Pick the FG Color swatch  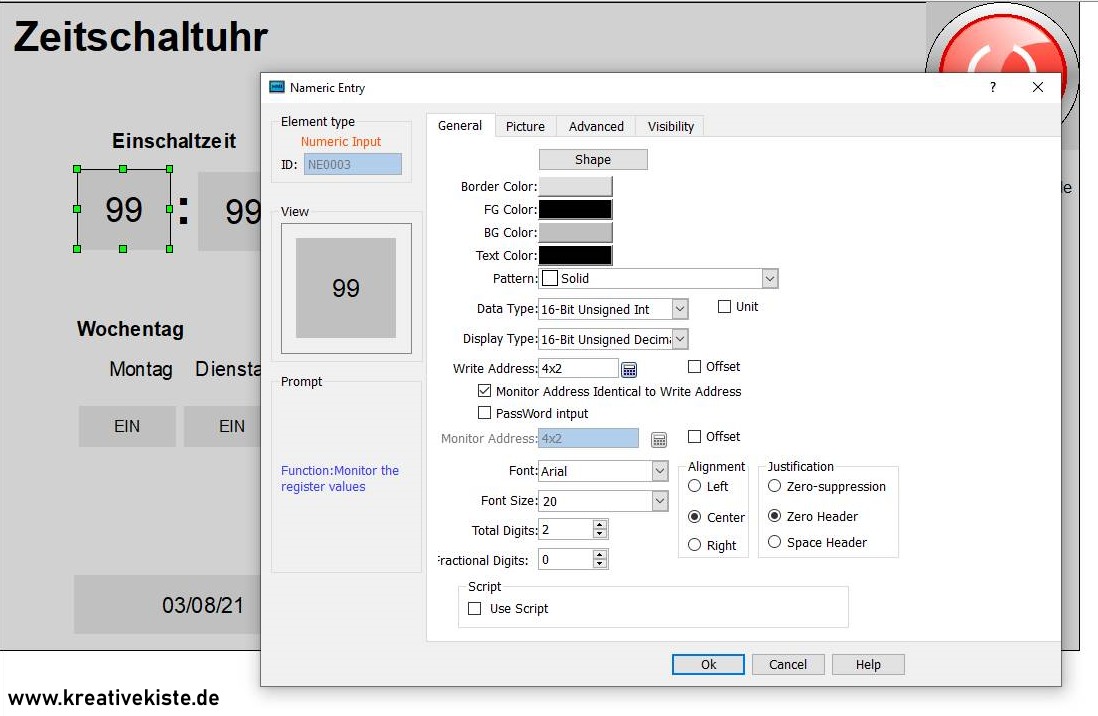(x=575, y=209)
